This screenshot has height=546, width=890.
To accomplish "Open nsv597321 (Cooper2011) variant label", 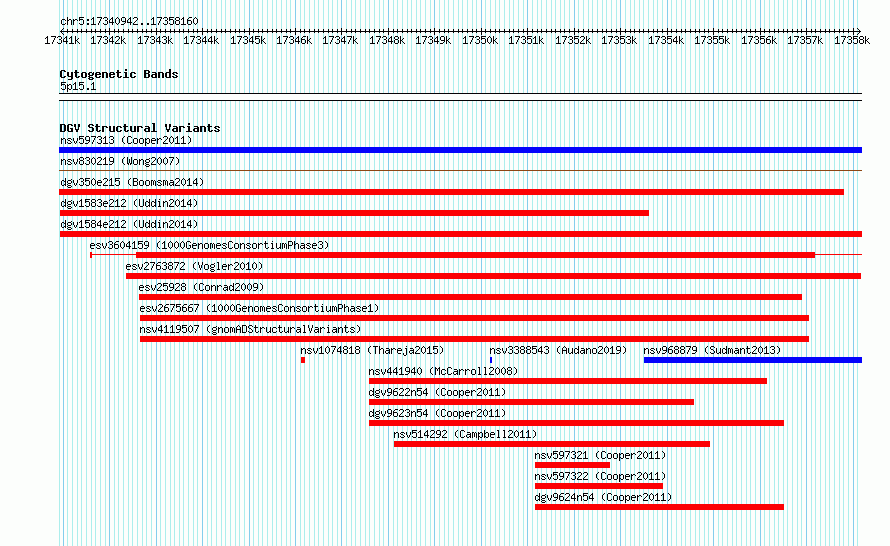I will (600, 455).
